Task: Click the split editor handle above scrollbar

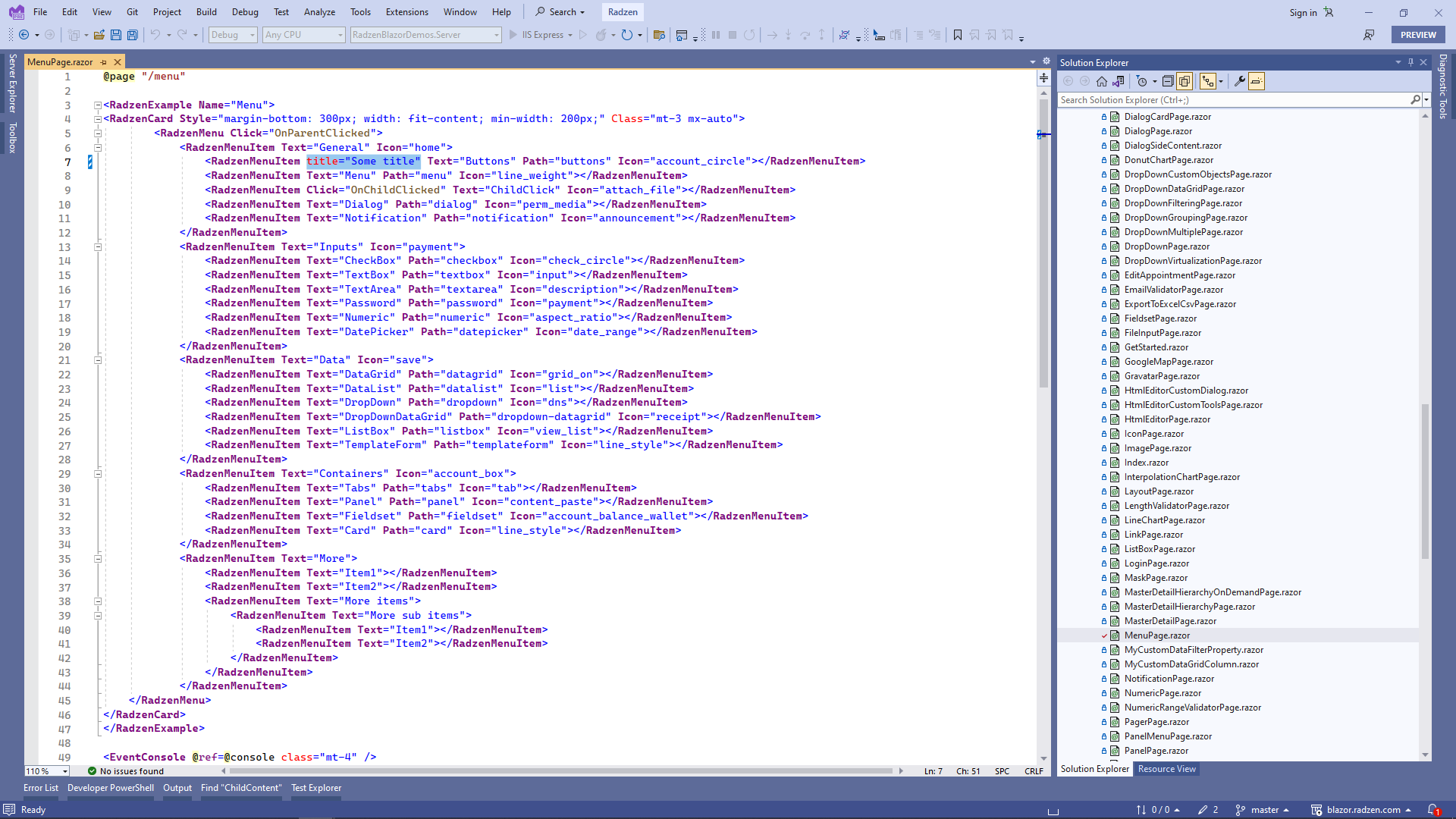Action: tap(1044, 78)
